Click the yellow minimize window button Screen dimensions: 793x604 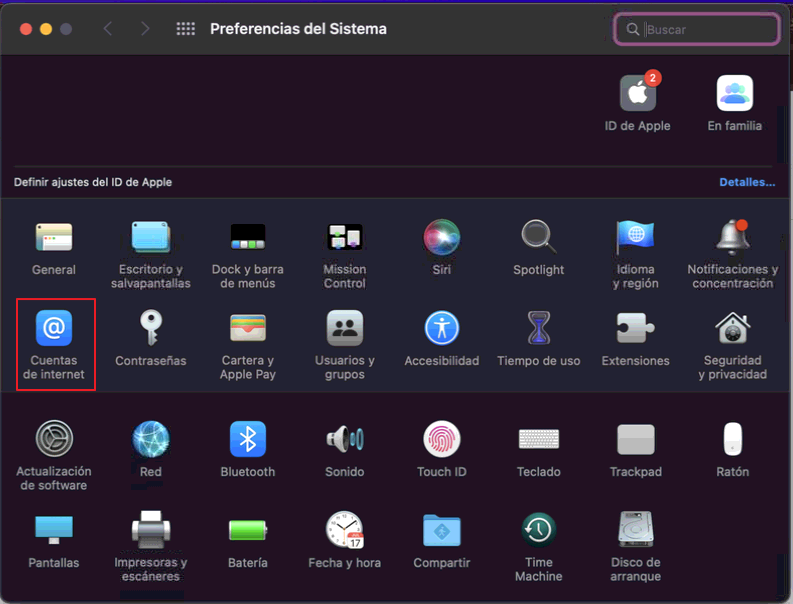click(46, 29)
